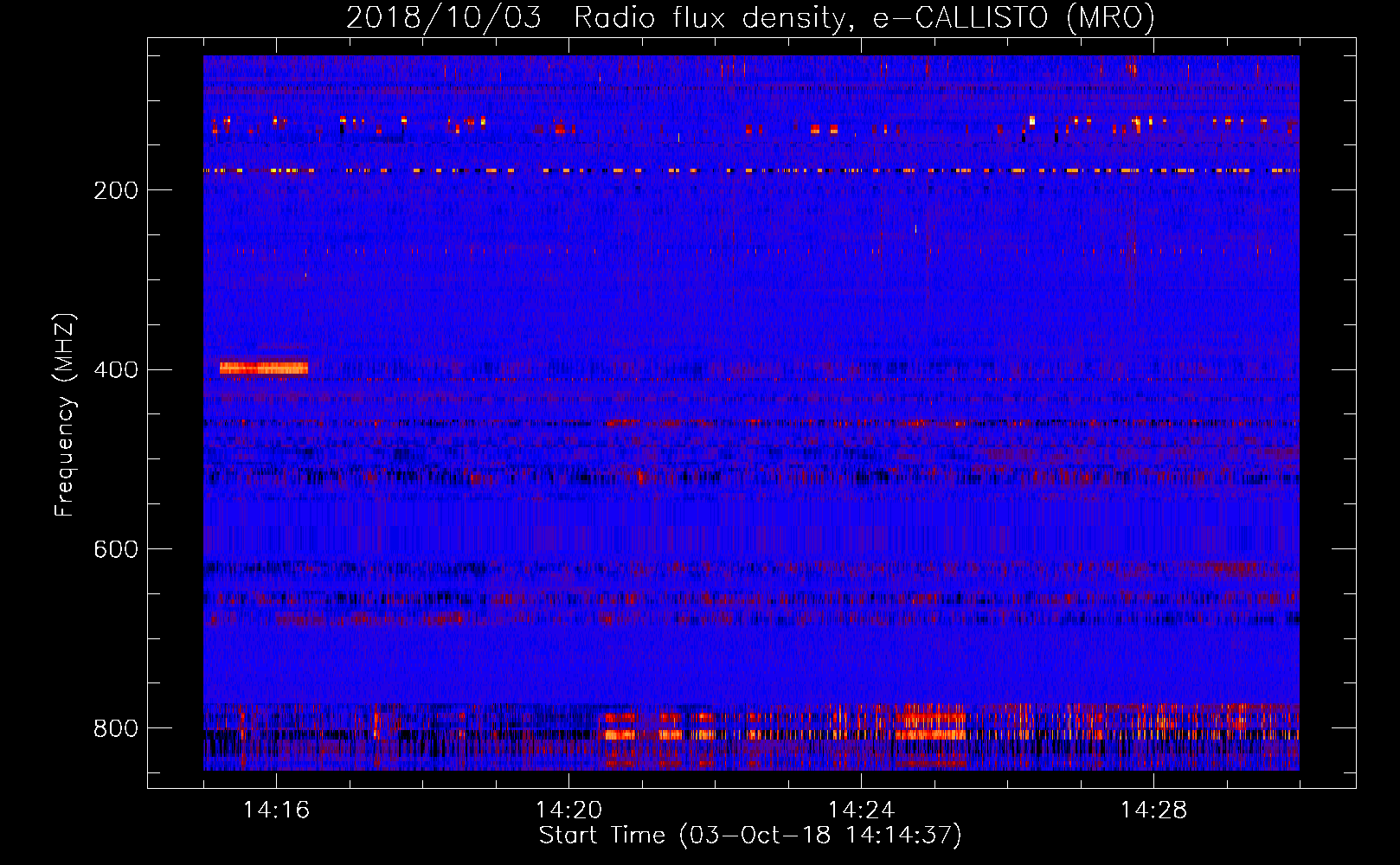Click the 400 frequency tick label
The image size is (1400, 865).
pyautogui.click(x=116, y=370)
